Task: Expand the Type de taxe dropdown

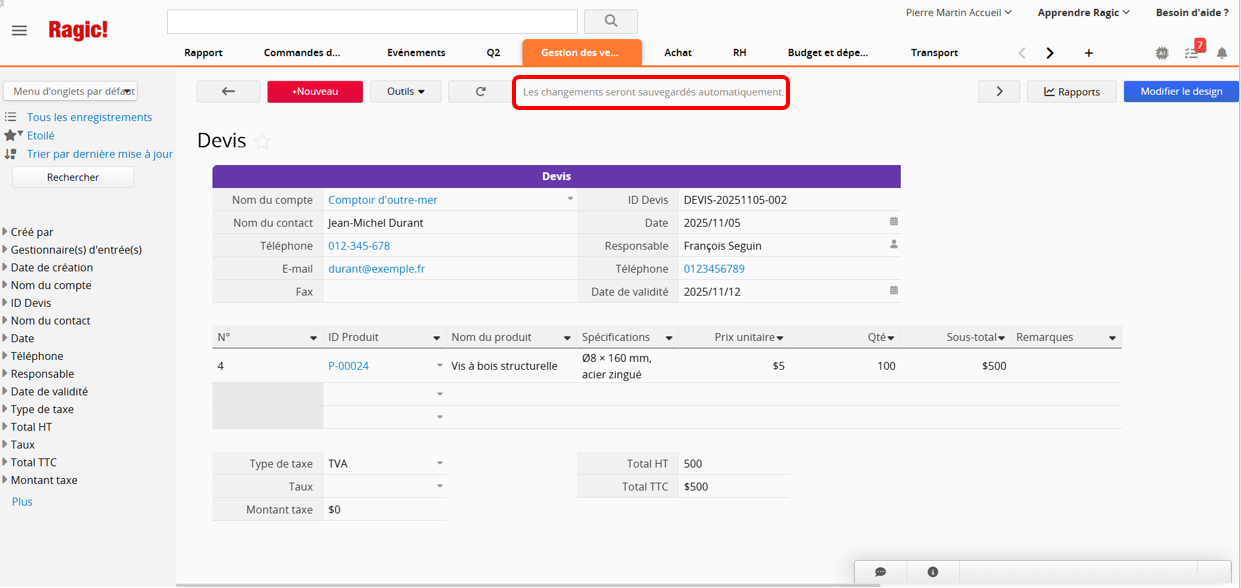Action: click(440, 463)
